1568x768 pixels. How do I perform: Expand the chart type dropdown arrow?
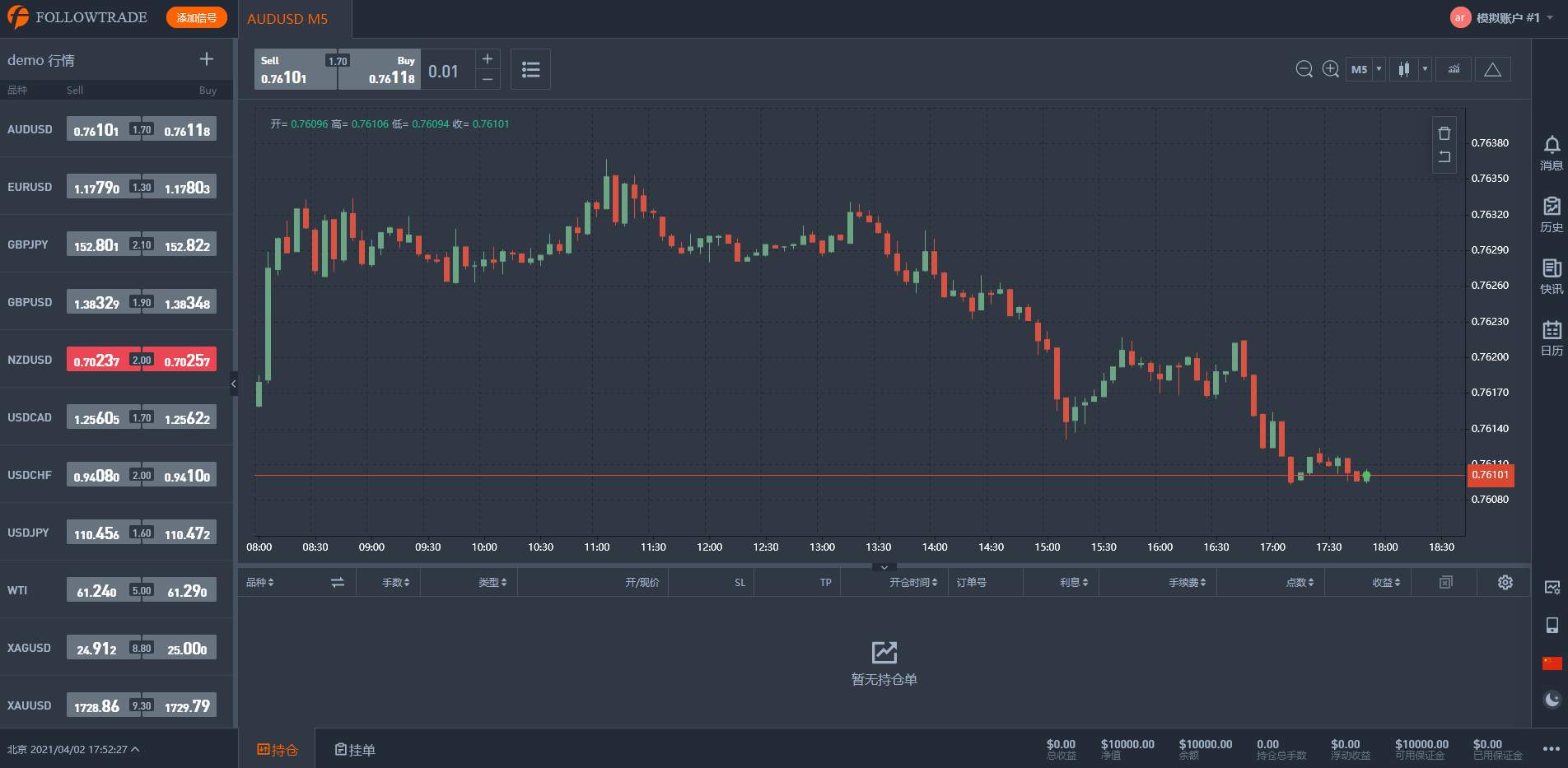[1425, 69]
